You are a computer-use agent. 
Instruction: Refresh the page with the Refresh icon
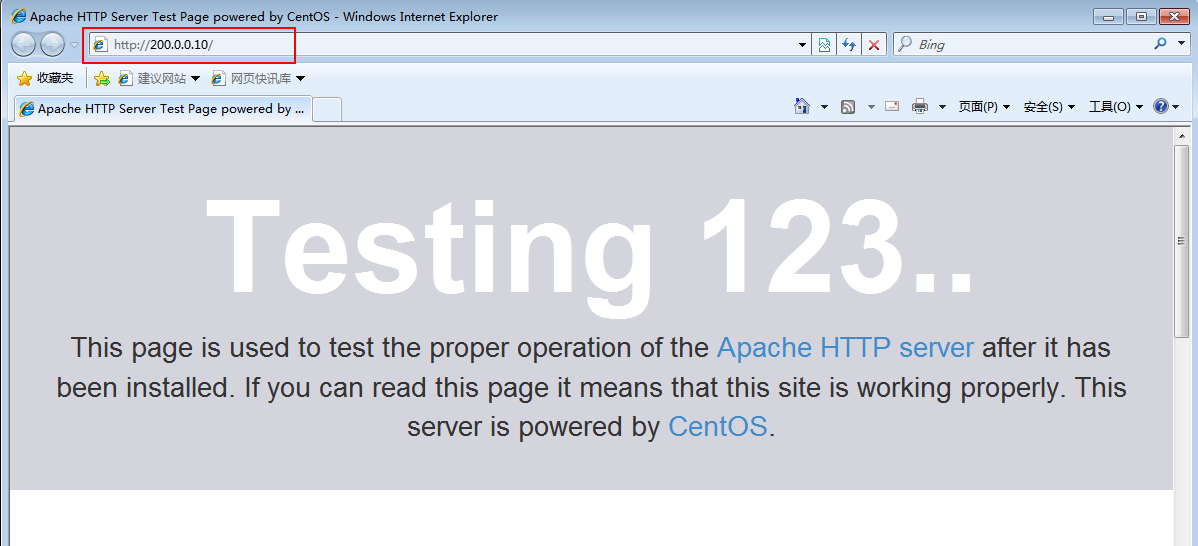coord(849,45)
